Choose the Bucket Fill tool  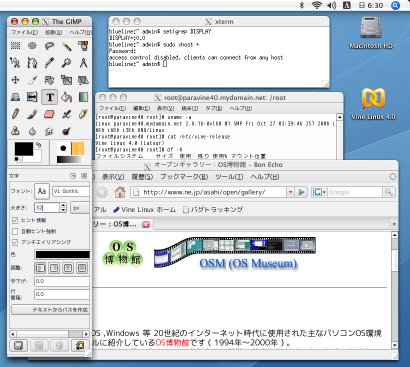[66, 97]
